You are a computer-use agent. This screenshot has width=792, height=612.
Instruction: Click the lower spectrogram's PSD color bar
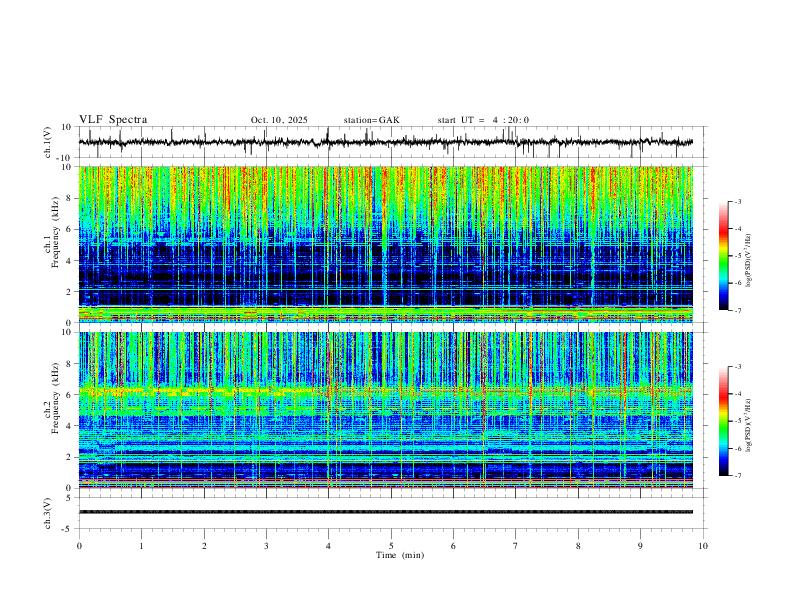point(724,421)
